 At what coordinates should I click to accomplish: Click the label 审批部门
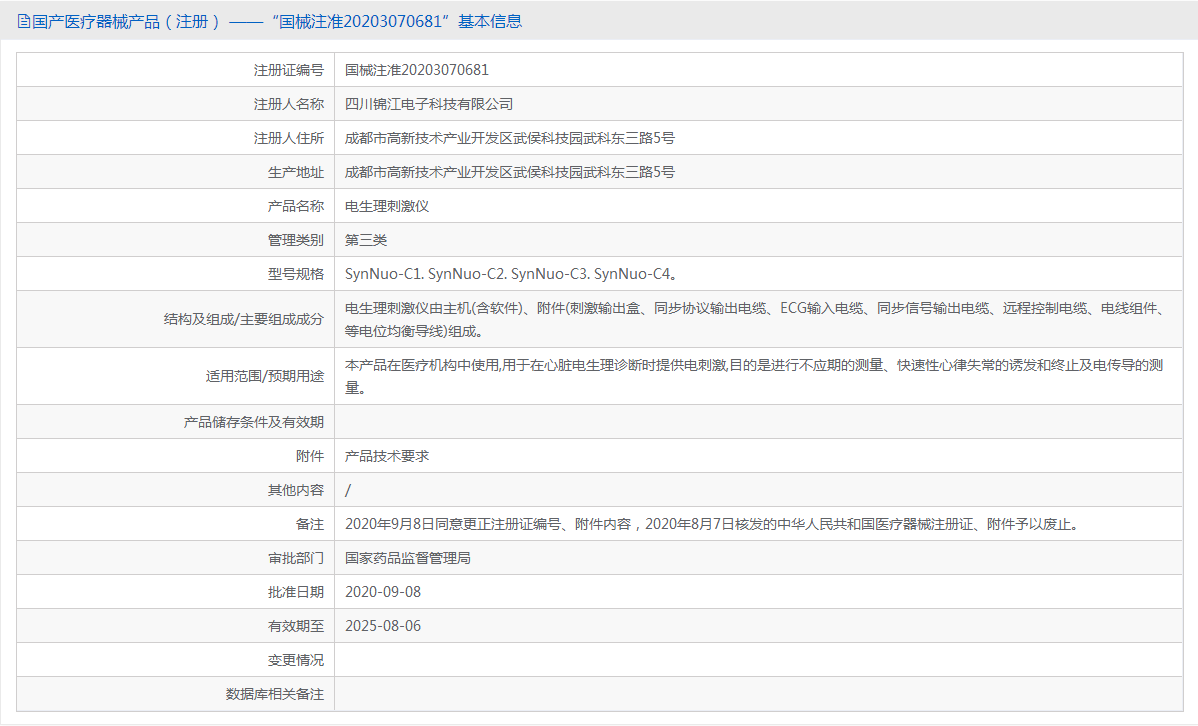tap(296, 558)
